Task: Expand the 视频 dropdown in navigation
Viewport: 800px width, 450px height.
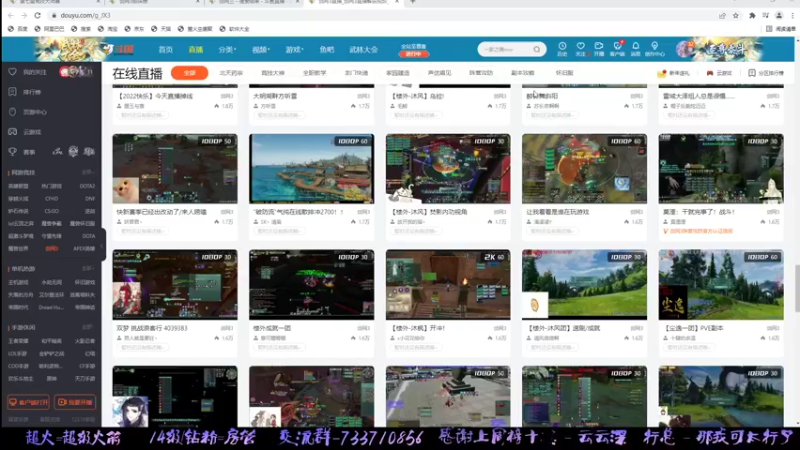Action: click(261, 49)
